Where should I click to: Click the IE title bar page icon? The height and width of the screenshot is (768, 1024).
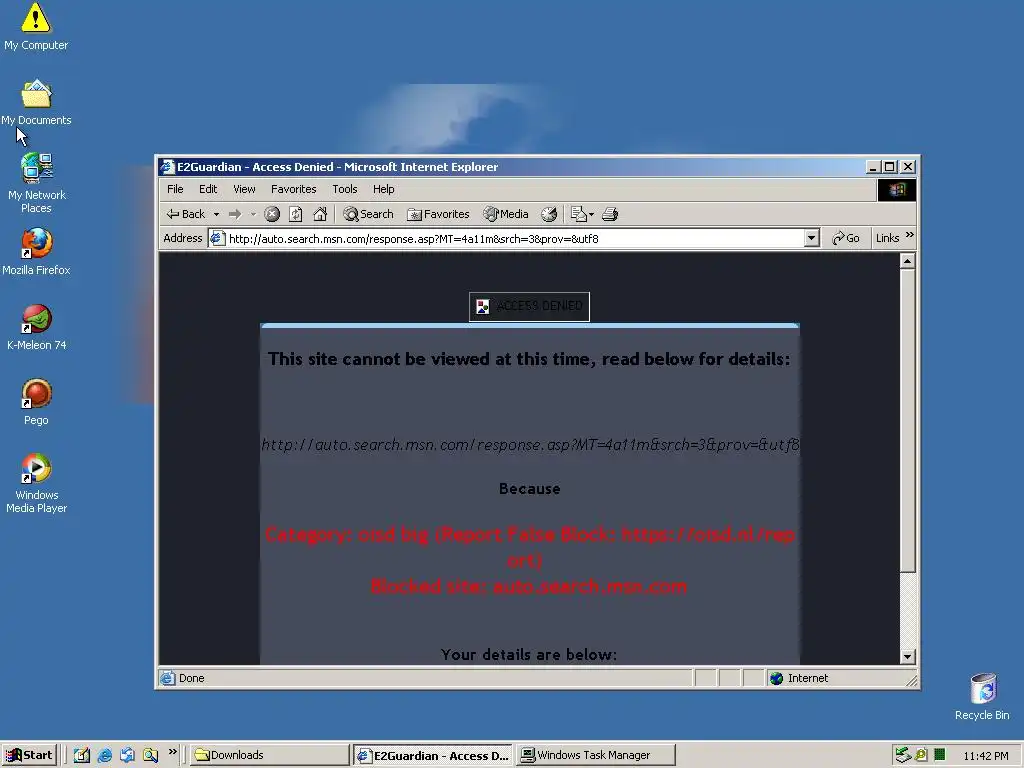pyautogui.click(x=167, y=167)
